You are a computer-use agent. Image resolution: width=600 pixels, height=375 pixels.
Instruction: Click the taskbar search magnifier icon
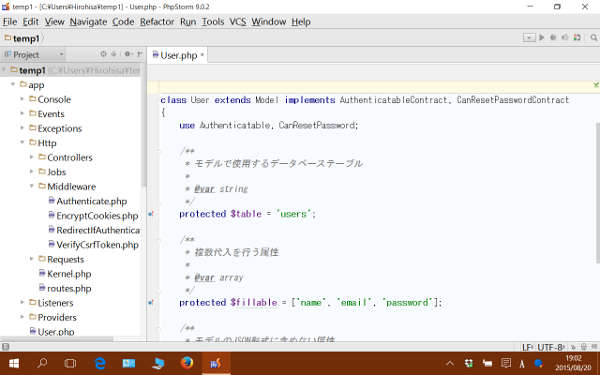click(x=42, y=362)
